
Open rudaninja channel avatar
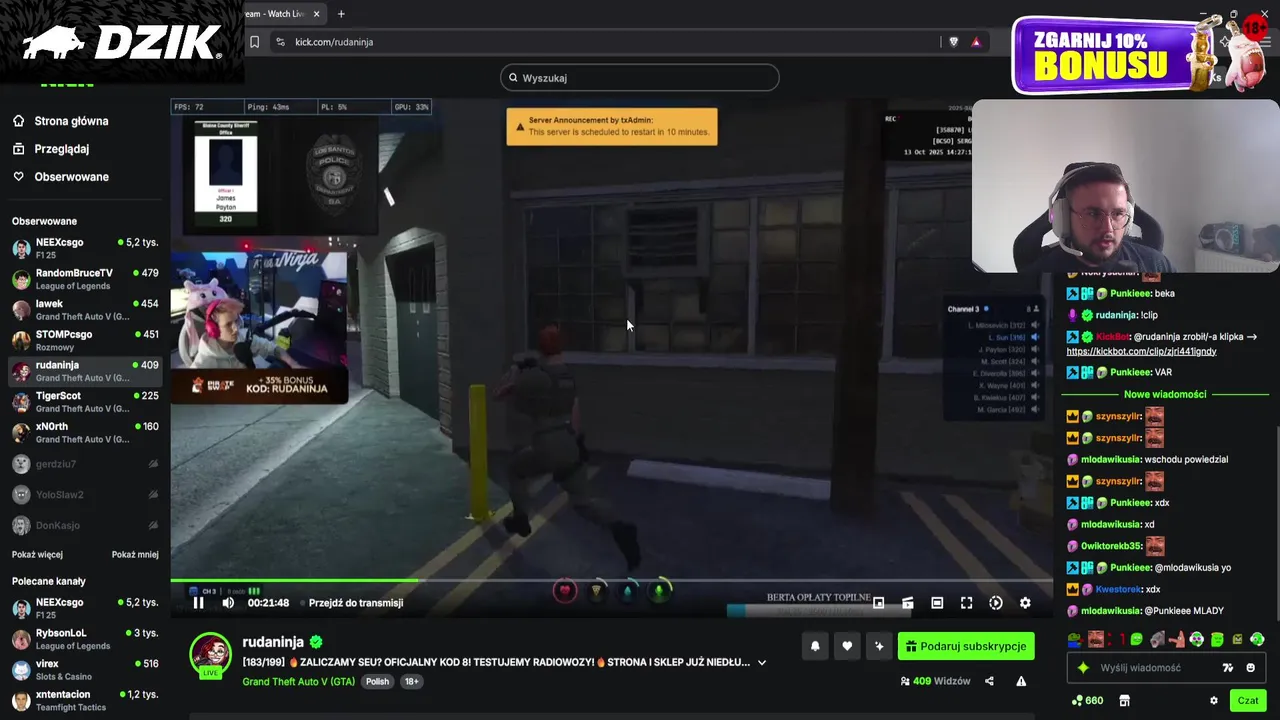[x=211, y=654]
